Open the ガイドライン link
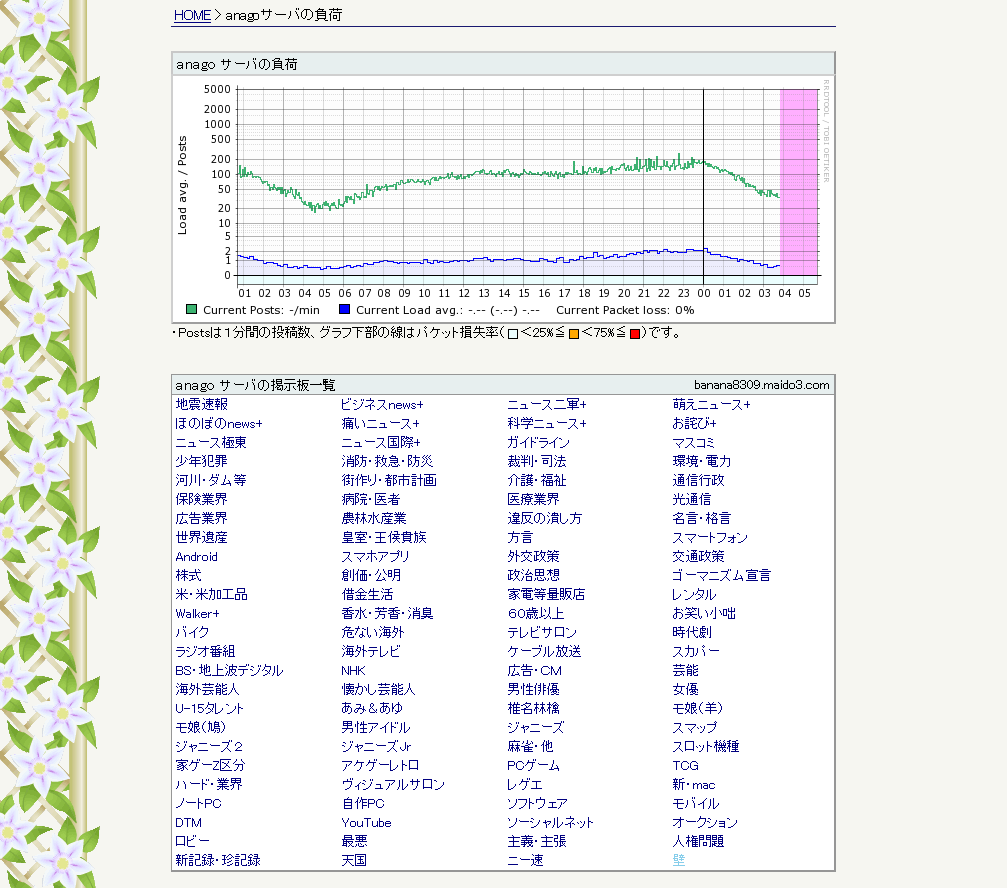The height and width of the screenshot is (888, 1007). tap(538, 442)
